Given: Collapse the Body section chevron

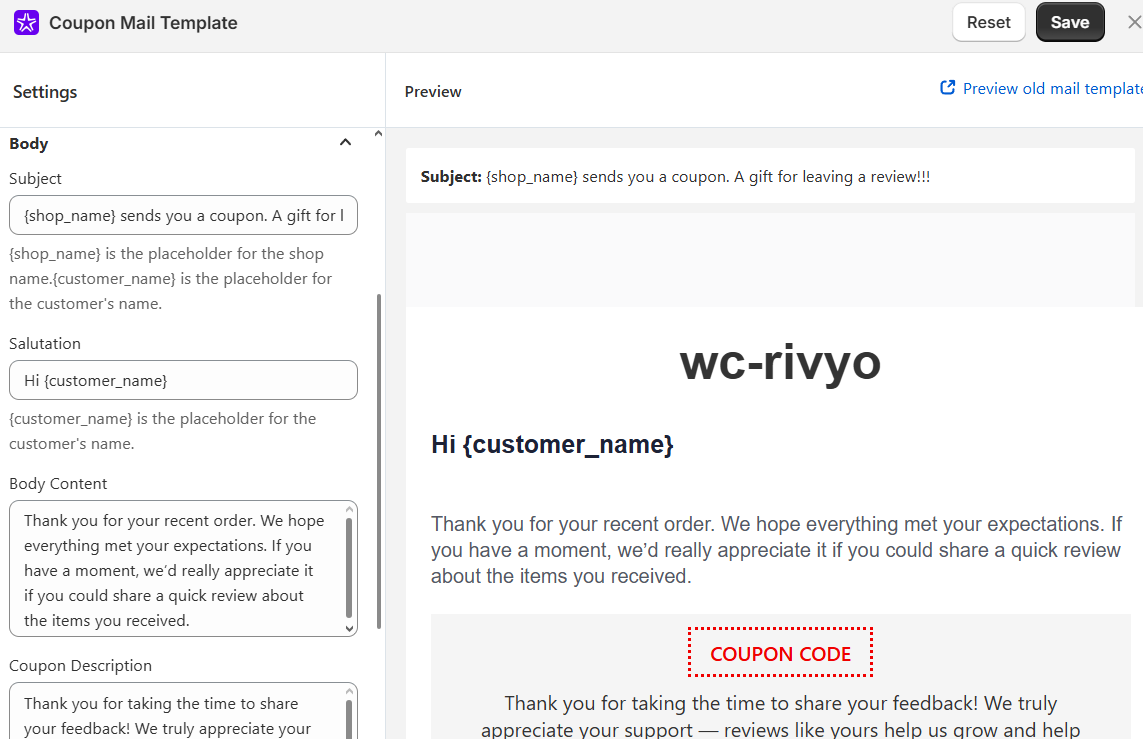Looking at the screenshot, I should (x=346, y=143).
